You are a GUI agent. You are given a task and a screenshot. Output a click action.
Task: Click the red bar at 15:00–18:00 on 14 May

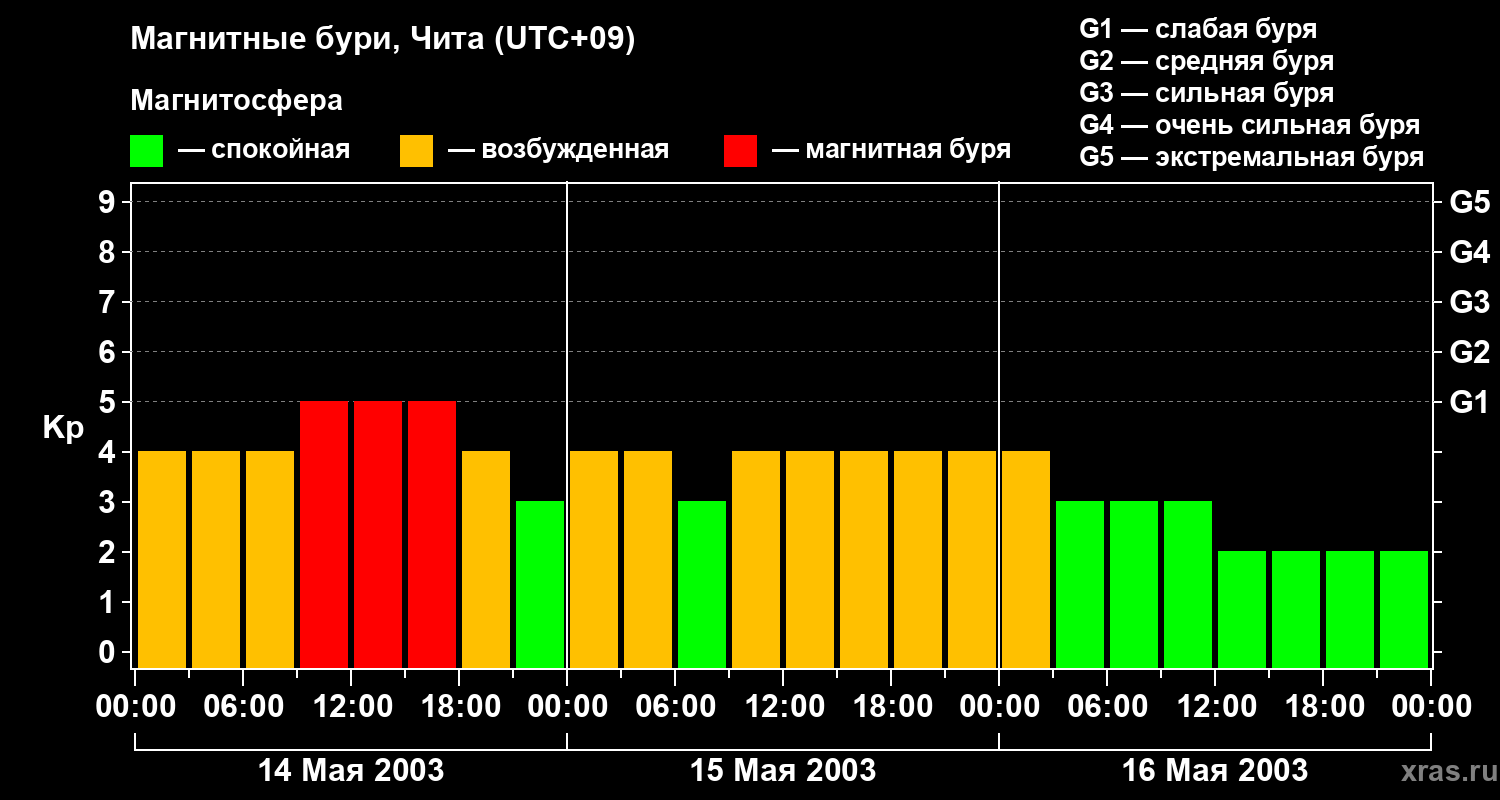point(432,535)
